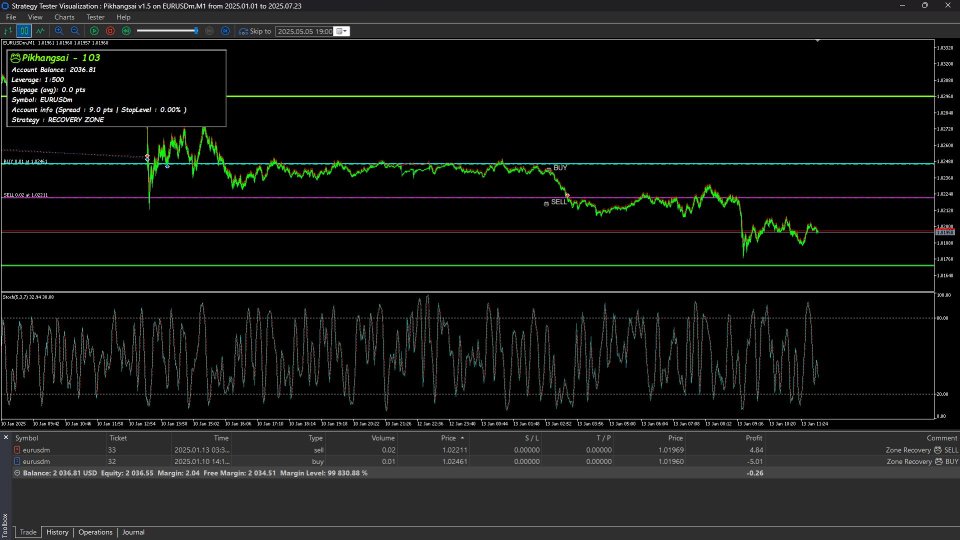Click the greyed scroll-back toolbar icon
Image resolution: width=960 pixels, height=540 pixels.
tap(209, 31)
